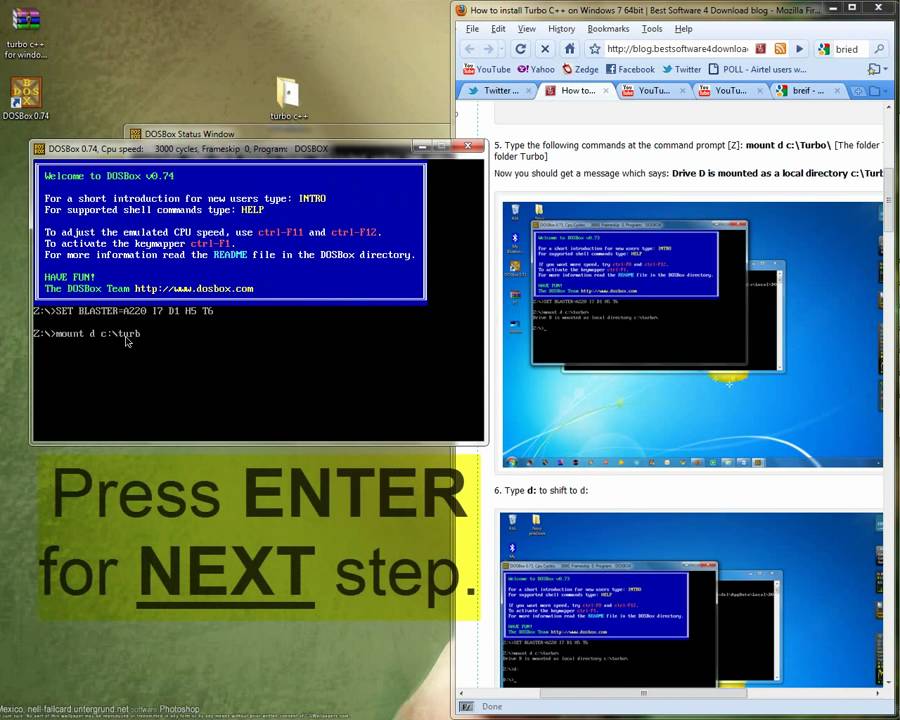This screenshot has width=900, height=720.
Task: Select the 'turbo c++ for windo...' WinRAR archive icon
Action: click(26, 32)
